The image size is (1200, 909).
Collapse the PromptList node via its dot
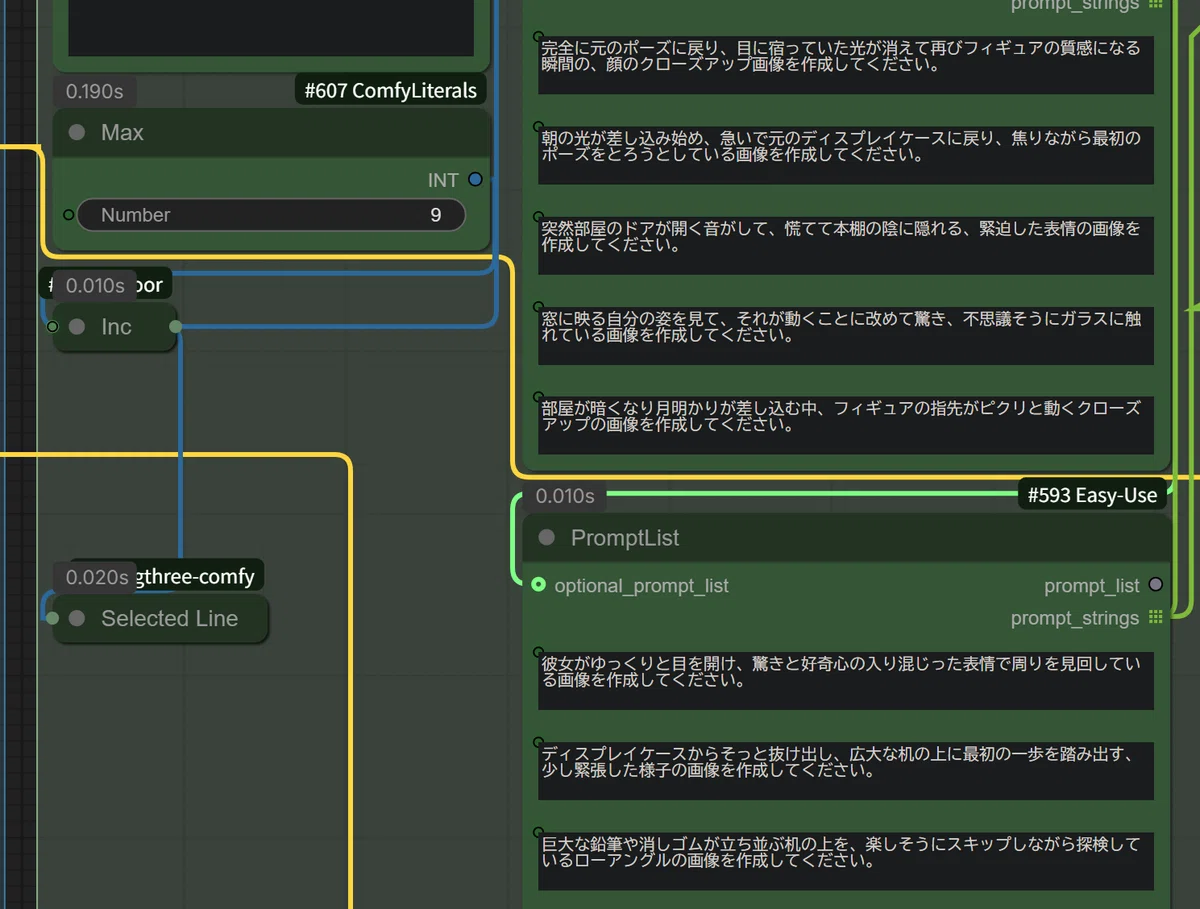tap(546, 538)
